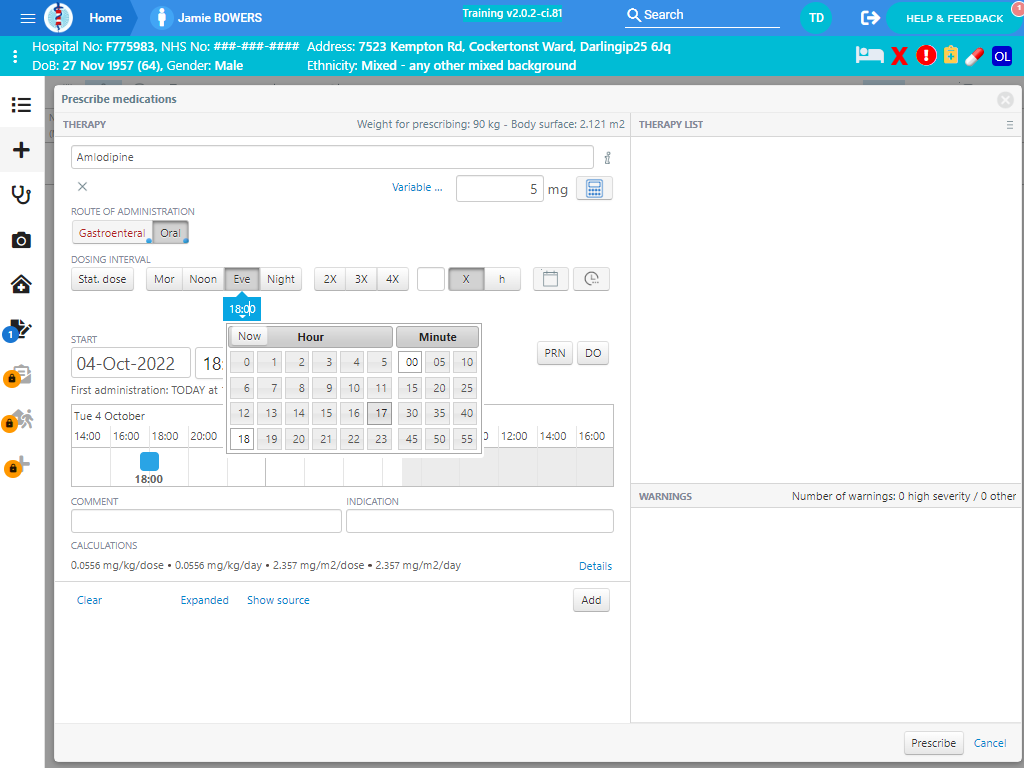Click the search magnifier icon
1024x768 pixels.
point(633,15)
